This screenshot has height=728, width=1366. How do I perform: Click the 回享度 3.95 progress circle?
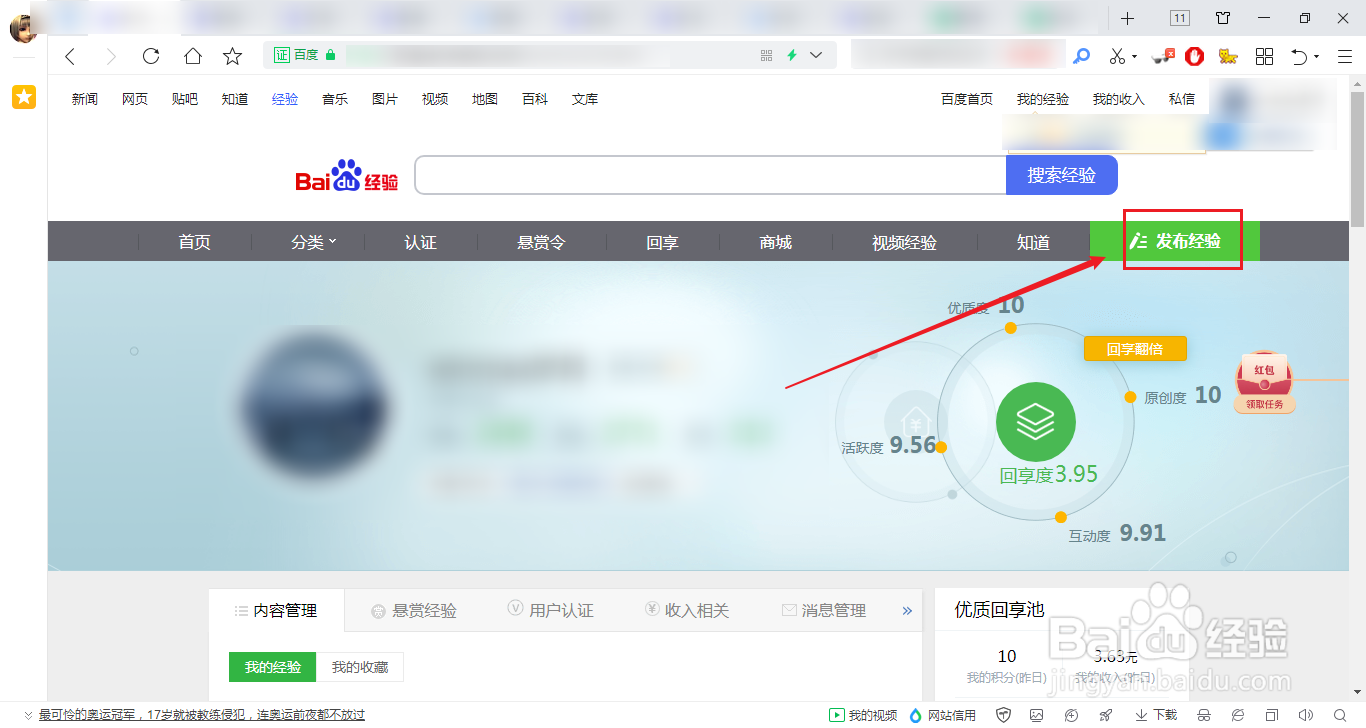tap(1035, 422)
